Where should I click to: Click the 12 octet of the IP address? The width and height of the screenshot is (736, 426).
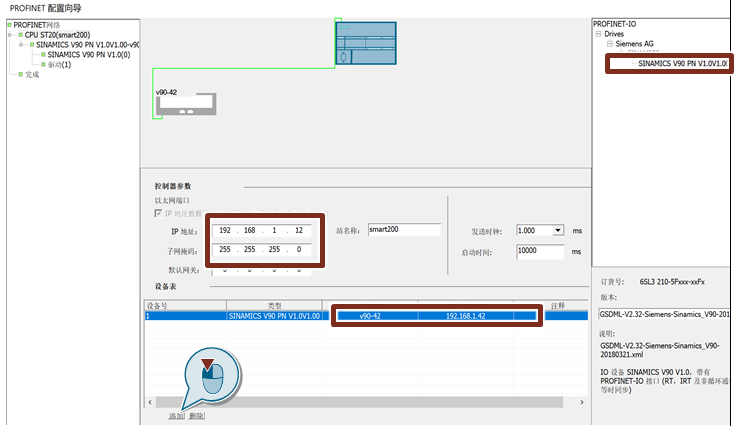coord(299,230)
